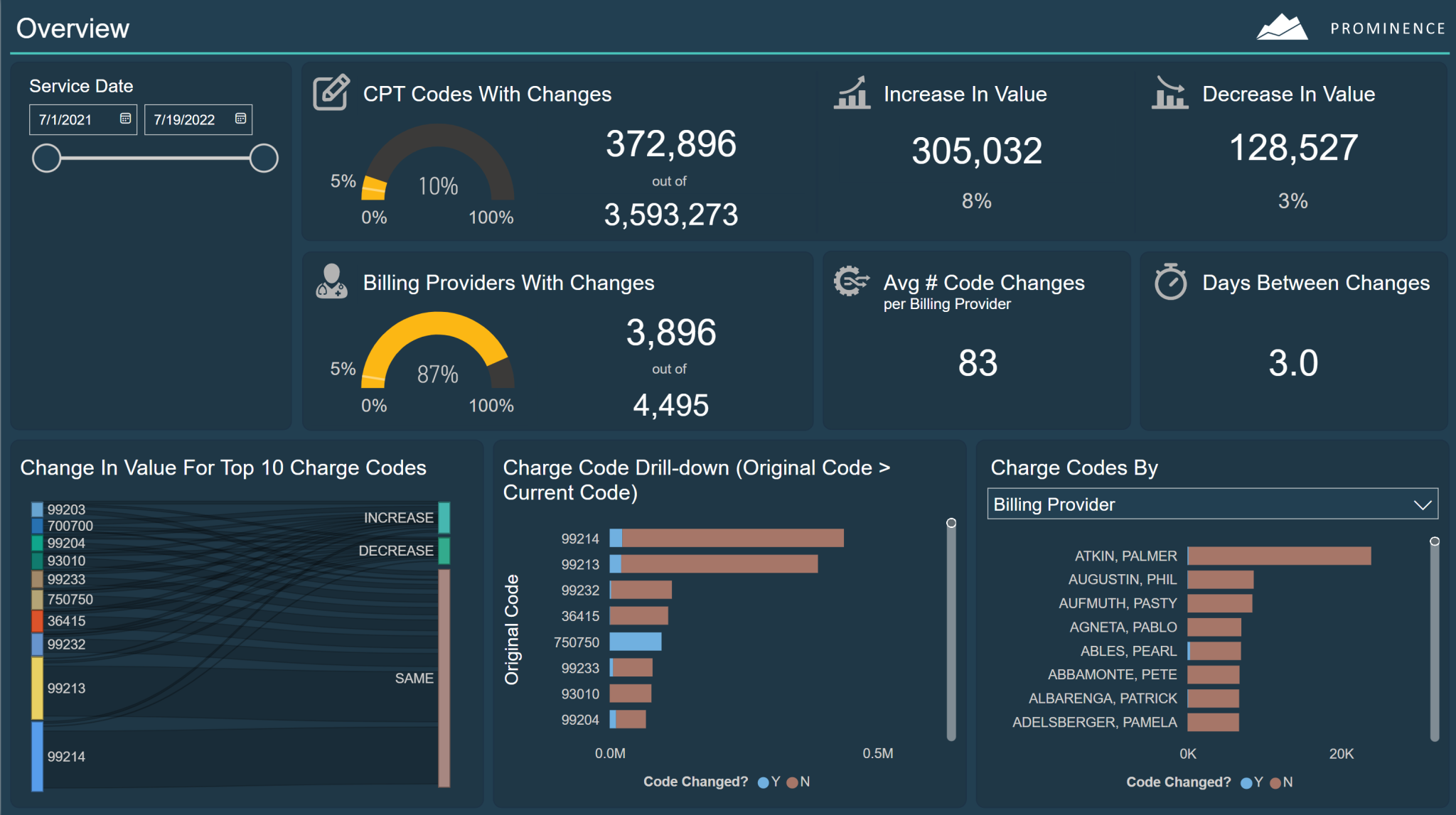
Task: Click the pencil icon beside CPT Codes With Changes
Action: coord(331,93)
